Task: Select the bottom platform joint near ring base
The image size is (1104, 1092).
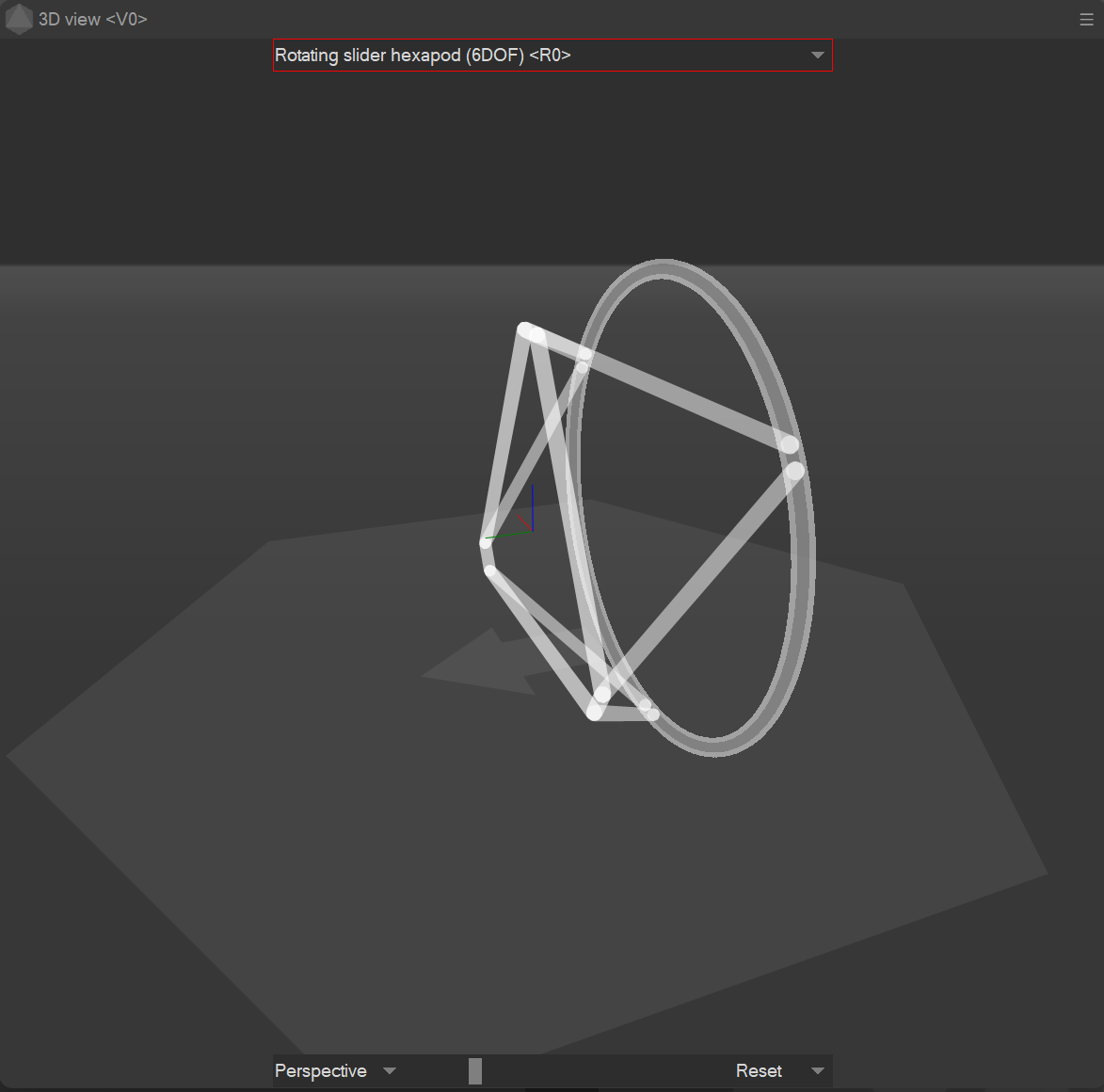Action: pos(595,713)
